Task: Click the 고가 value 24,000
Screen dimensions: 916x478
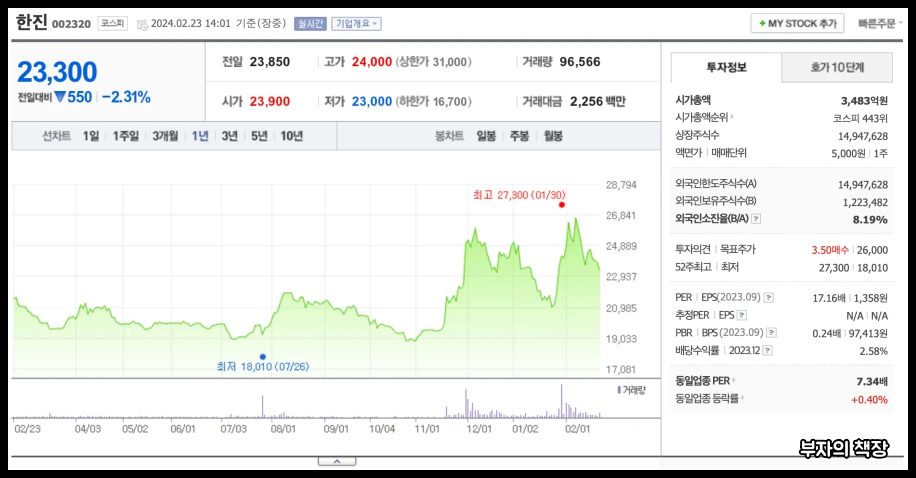Action: (372, 62)
